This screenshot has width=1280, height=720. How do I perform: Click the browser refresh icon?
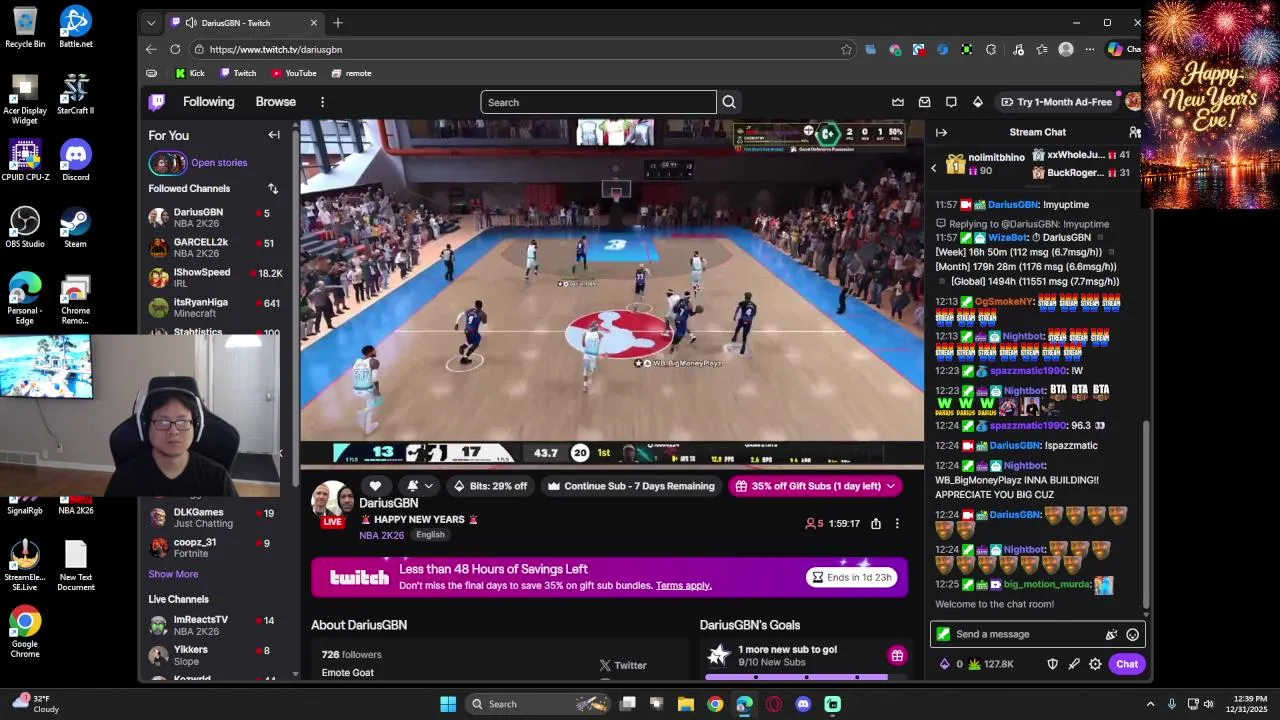pos(175,49)
